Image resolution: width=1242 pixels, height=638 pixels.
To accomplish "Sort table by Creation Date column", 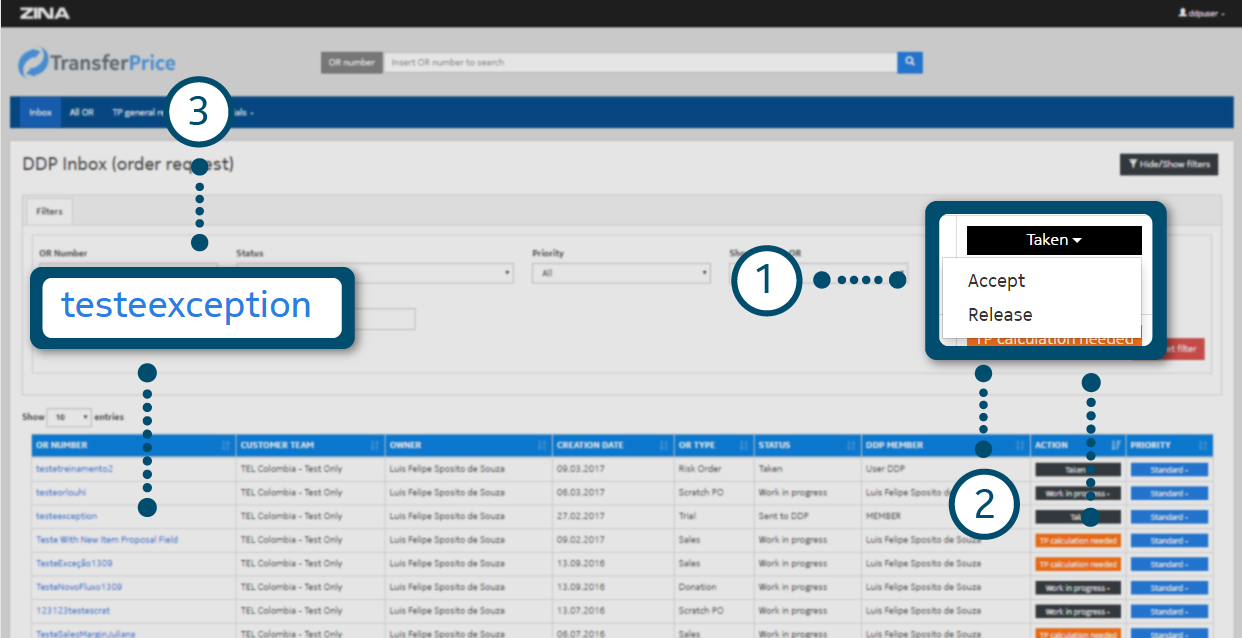I will [612, 445].
